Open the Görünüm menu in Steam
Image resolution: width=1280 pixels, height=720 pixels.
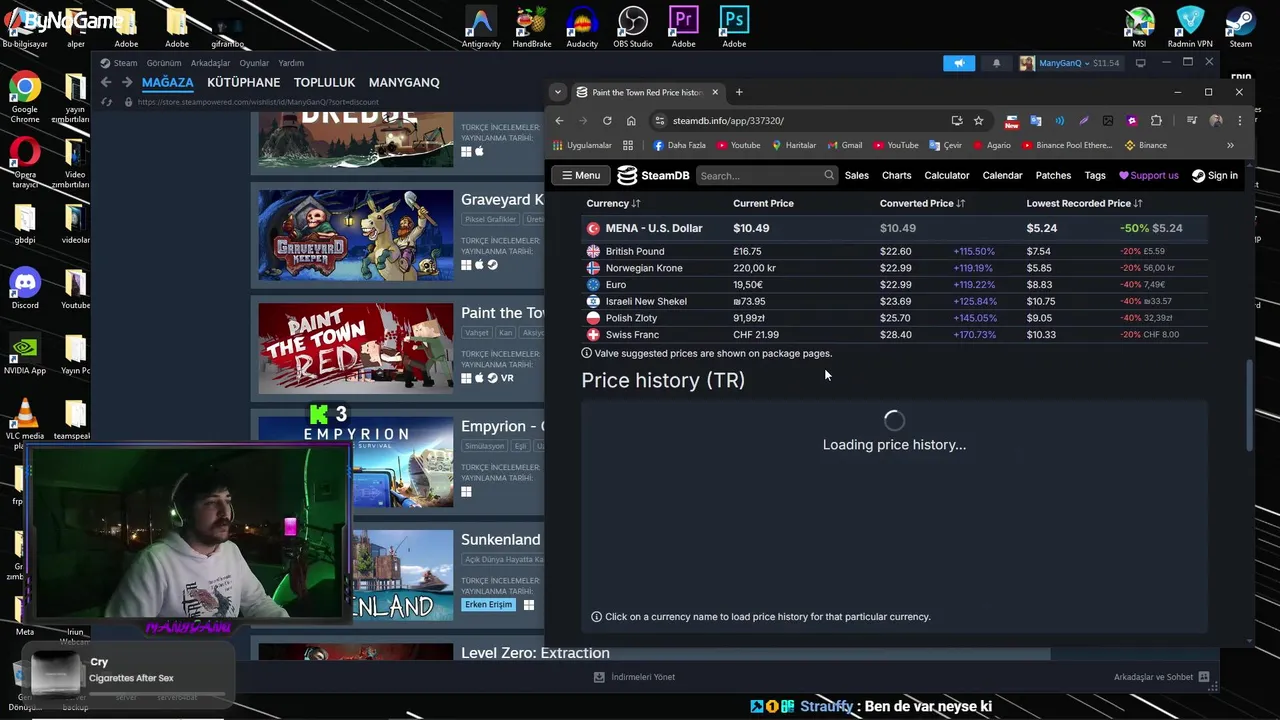[164, 63]
